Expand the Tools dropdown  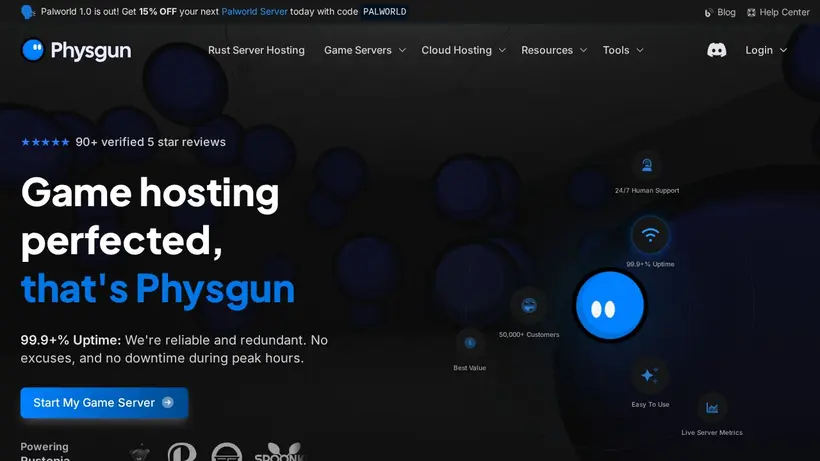click(x=623, y=50)
